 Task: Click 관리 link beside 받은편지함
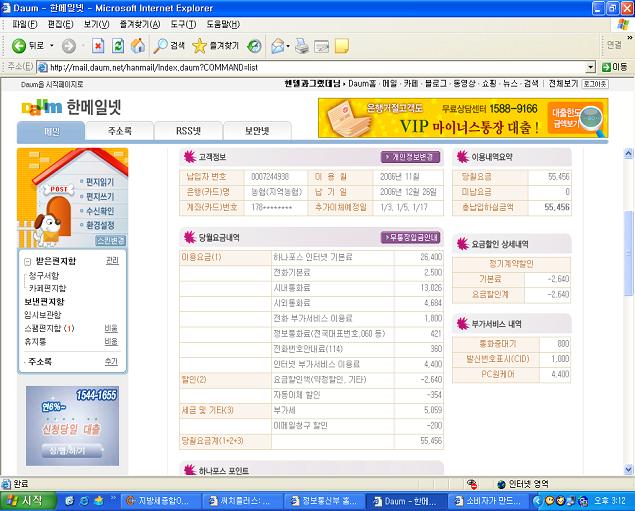pos(112,261)
